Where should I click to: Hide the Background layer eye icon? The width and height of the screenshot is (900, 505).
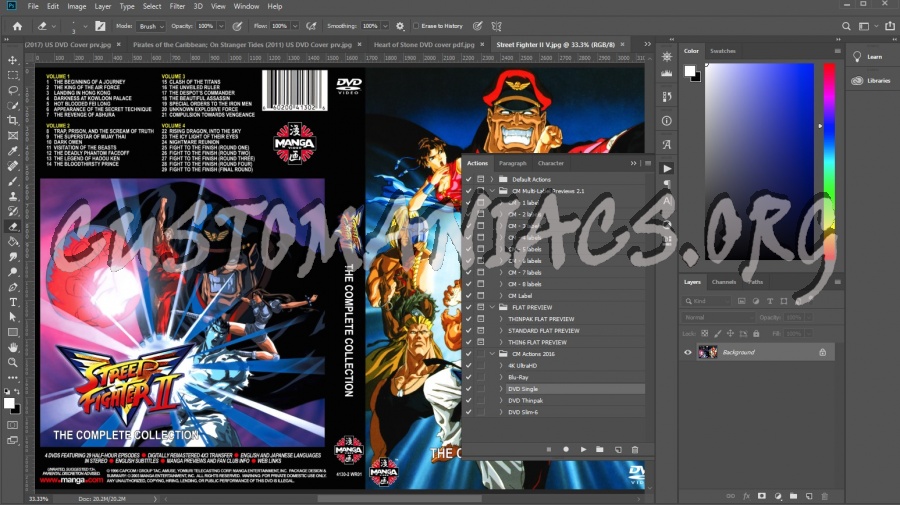click(688, 352)
